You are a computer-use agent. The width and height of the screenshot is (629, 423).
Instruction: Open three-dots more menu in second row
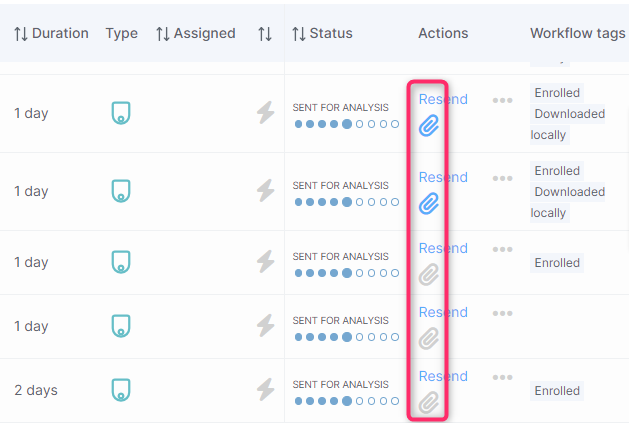[503, 178]
